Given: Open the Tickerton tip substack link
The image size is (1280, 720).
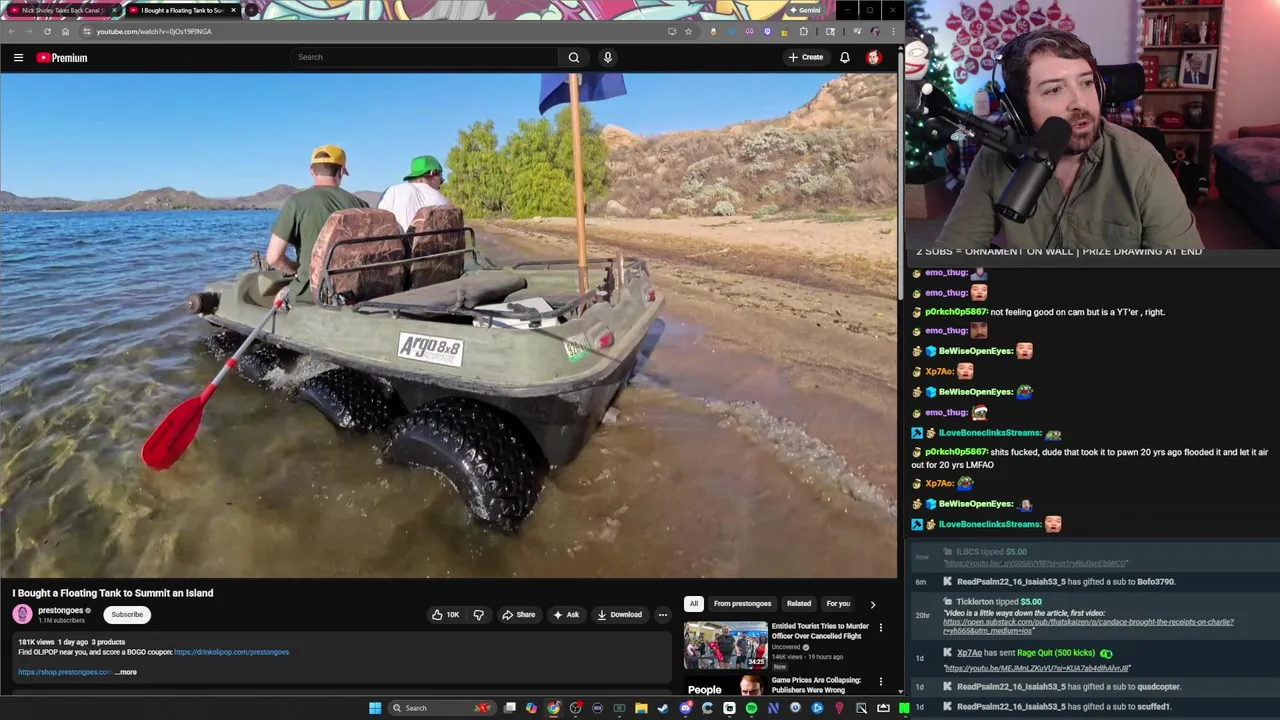Looking at the screenshot, I should [1088, 626].
